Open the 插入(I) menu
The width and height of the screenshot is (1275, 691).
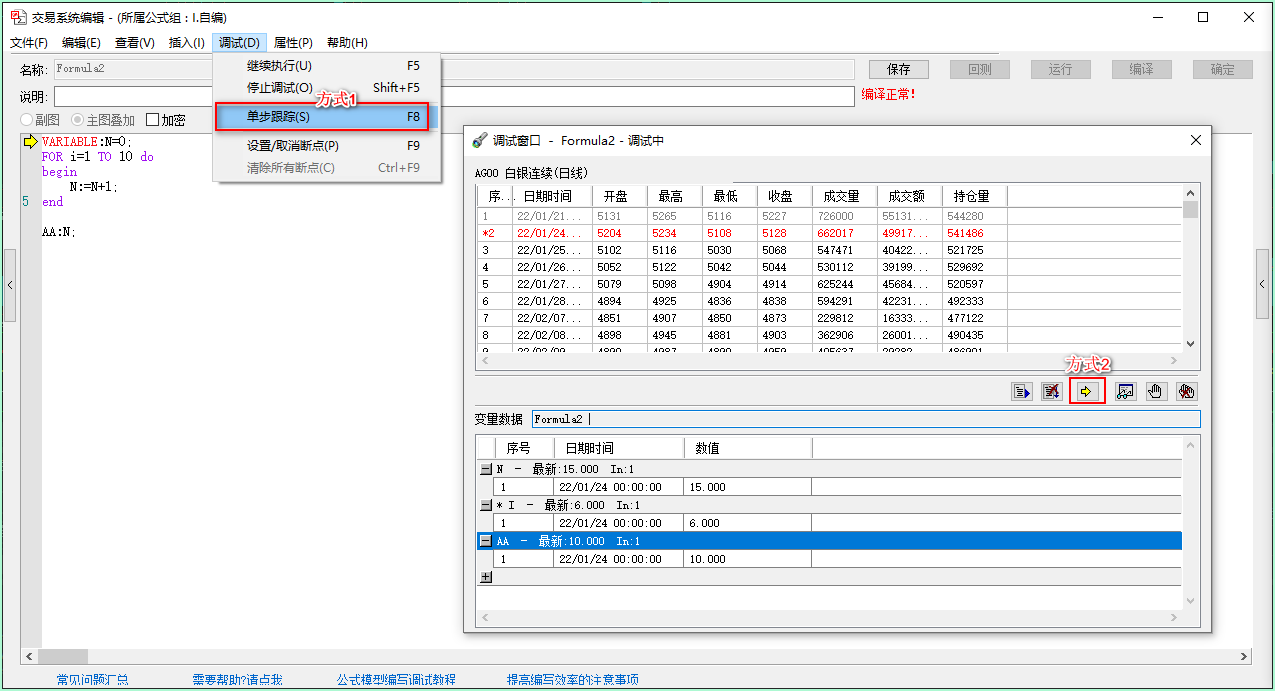(x=187, y=43)
